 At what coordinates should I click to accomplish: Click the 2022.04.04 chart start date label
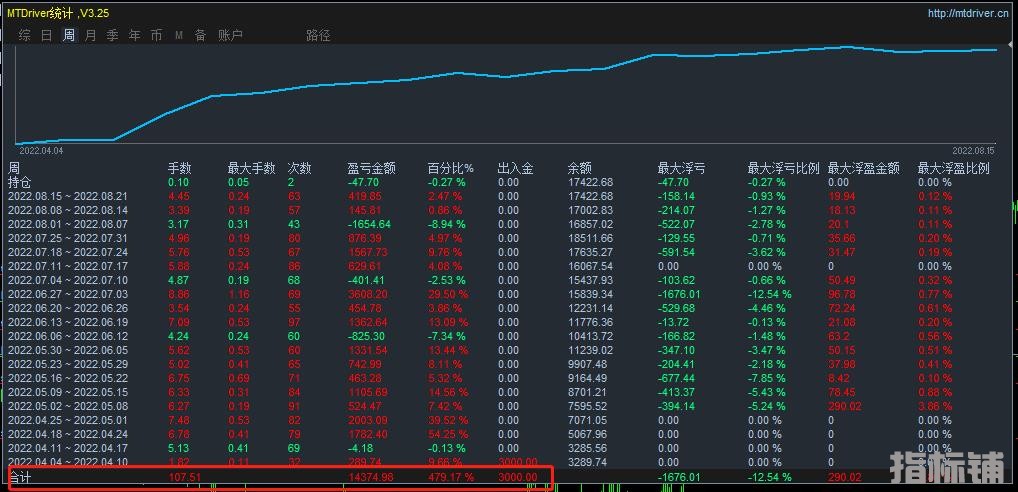pos(41,151)
